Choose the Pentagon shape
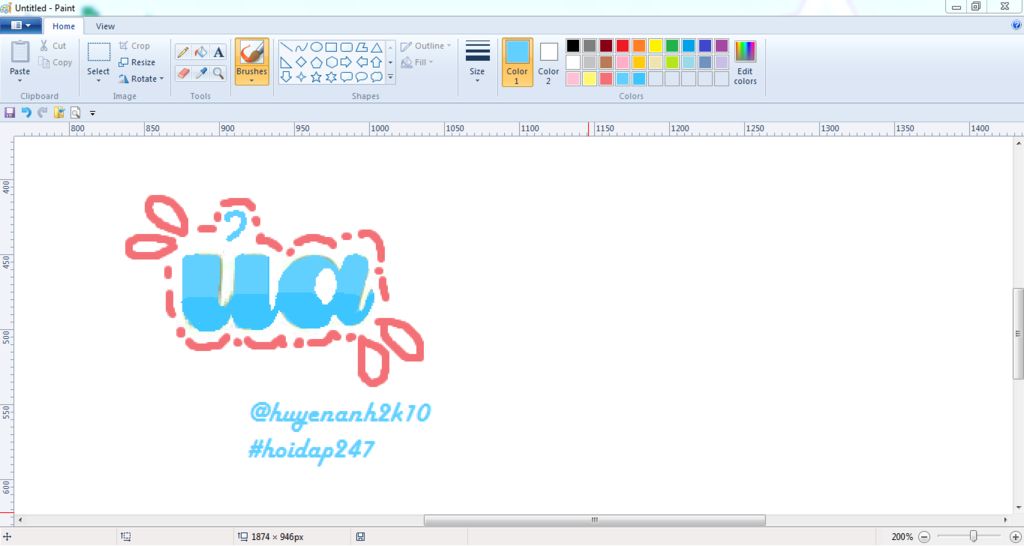1024x546 pixels. tap(316, 63)
